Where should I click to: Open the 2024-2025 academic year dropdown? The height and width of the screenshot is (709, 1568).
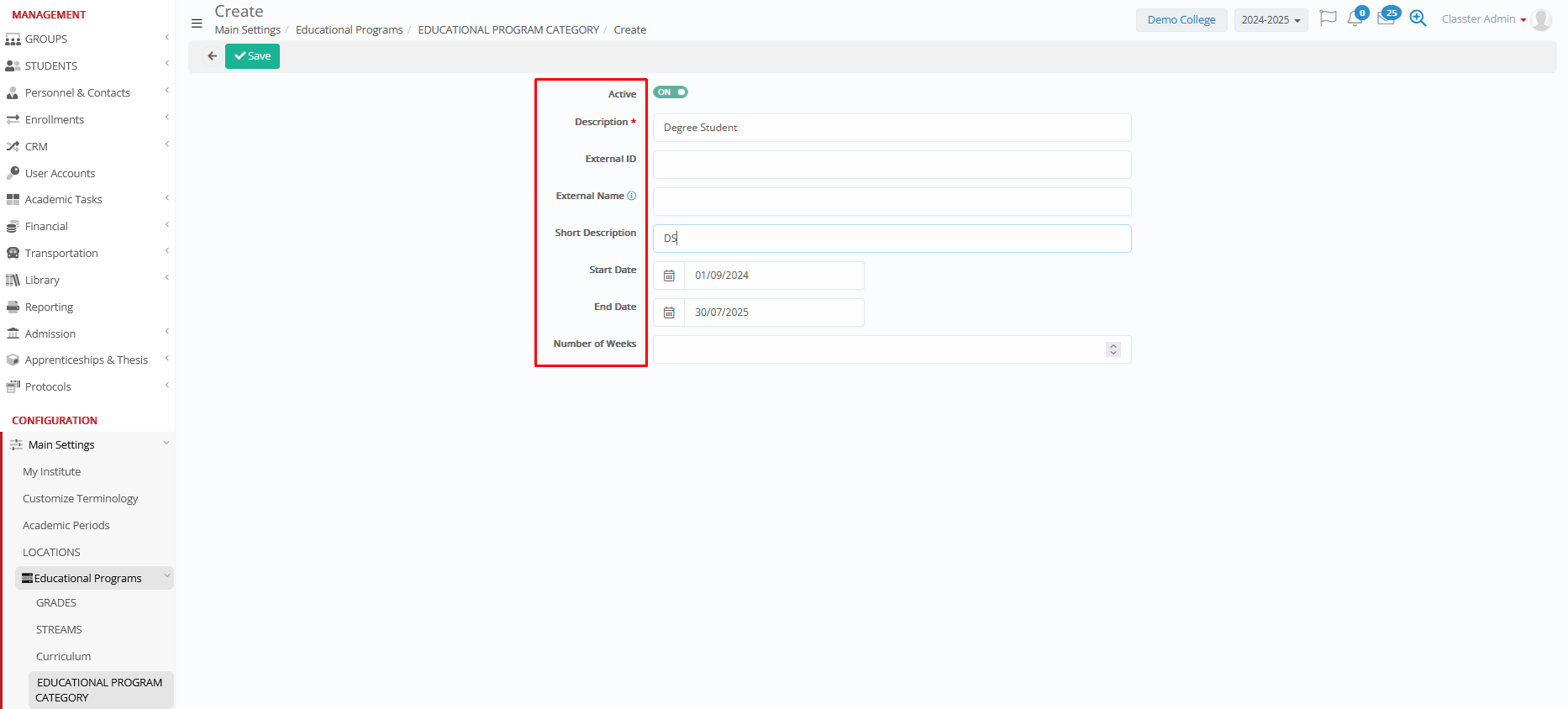[1271, 20]
